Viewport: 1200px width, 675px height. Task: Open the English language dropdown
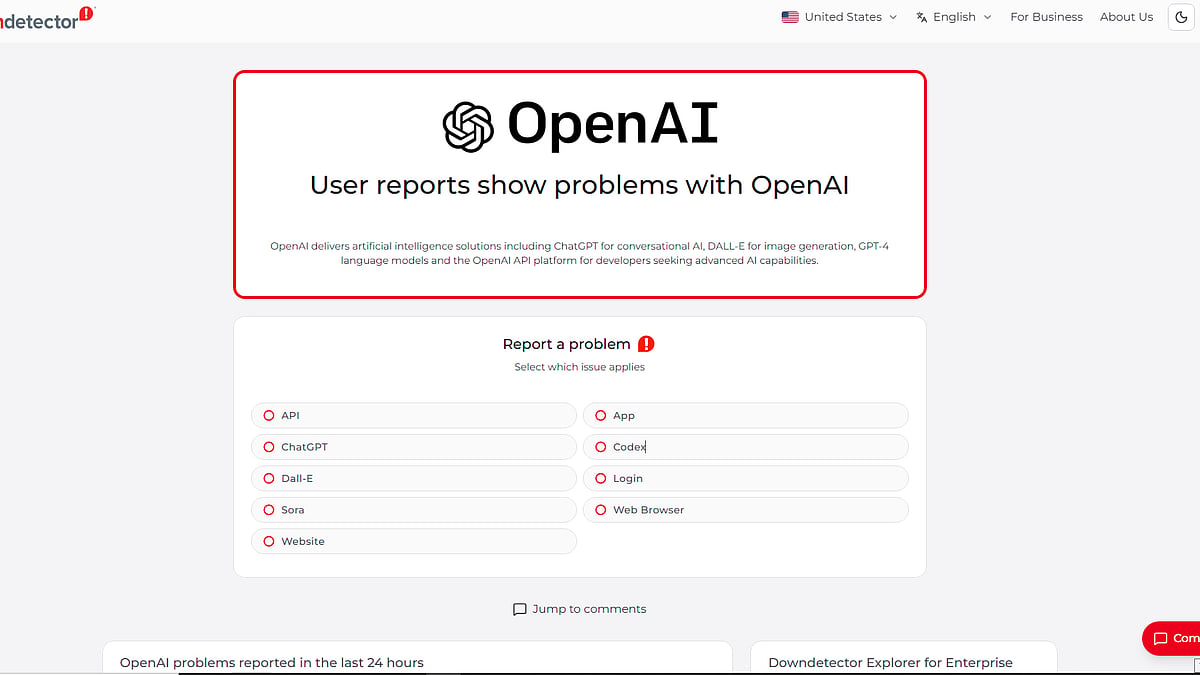[954, 17]
